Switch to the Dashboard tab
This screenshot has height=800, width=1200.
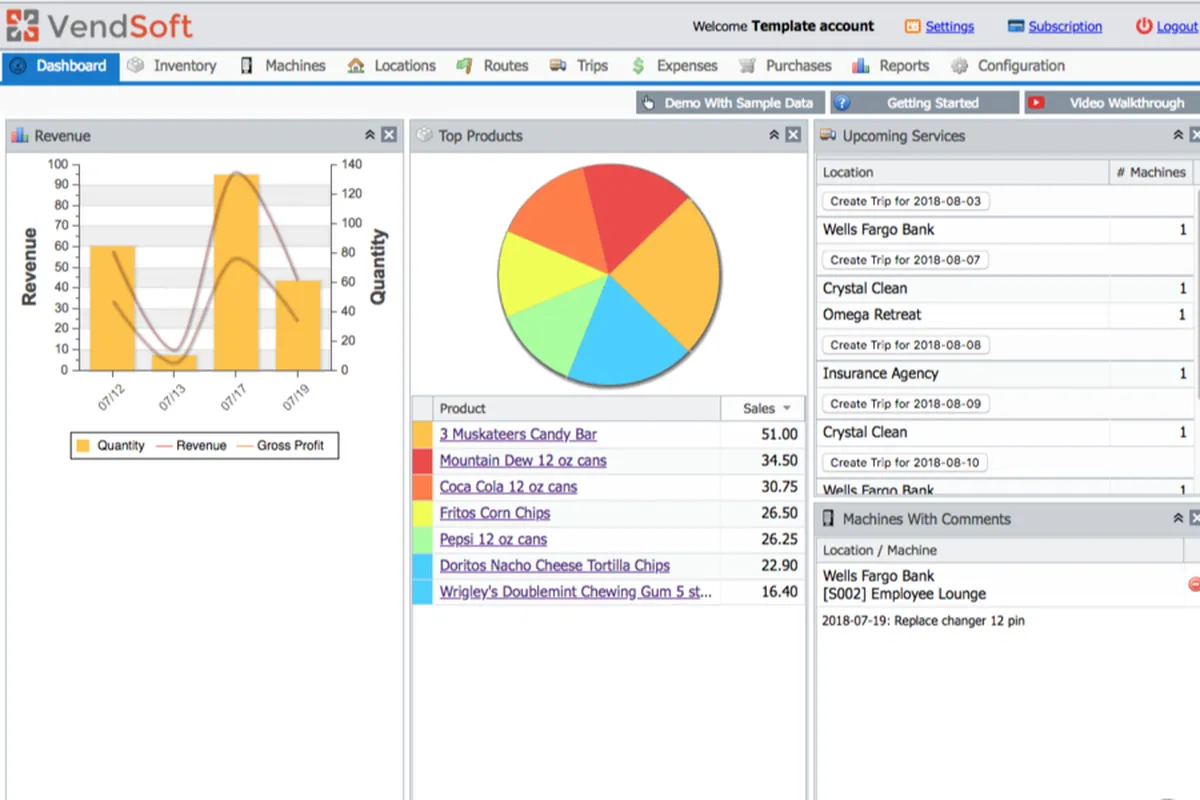(x=60, y=66)
